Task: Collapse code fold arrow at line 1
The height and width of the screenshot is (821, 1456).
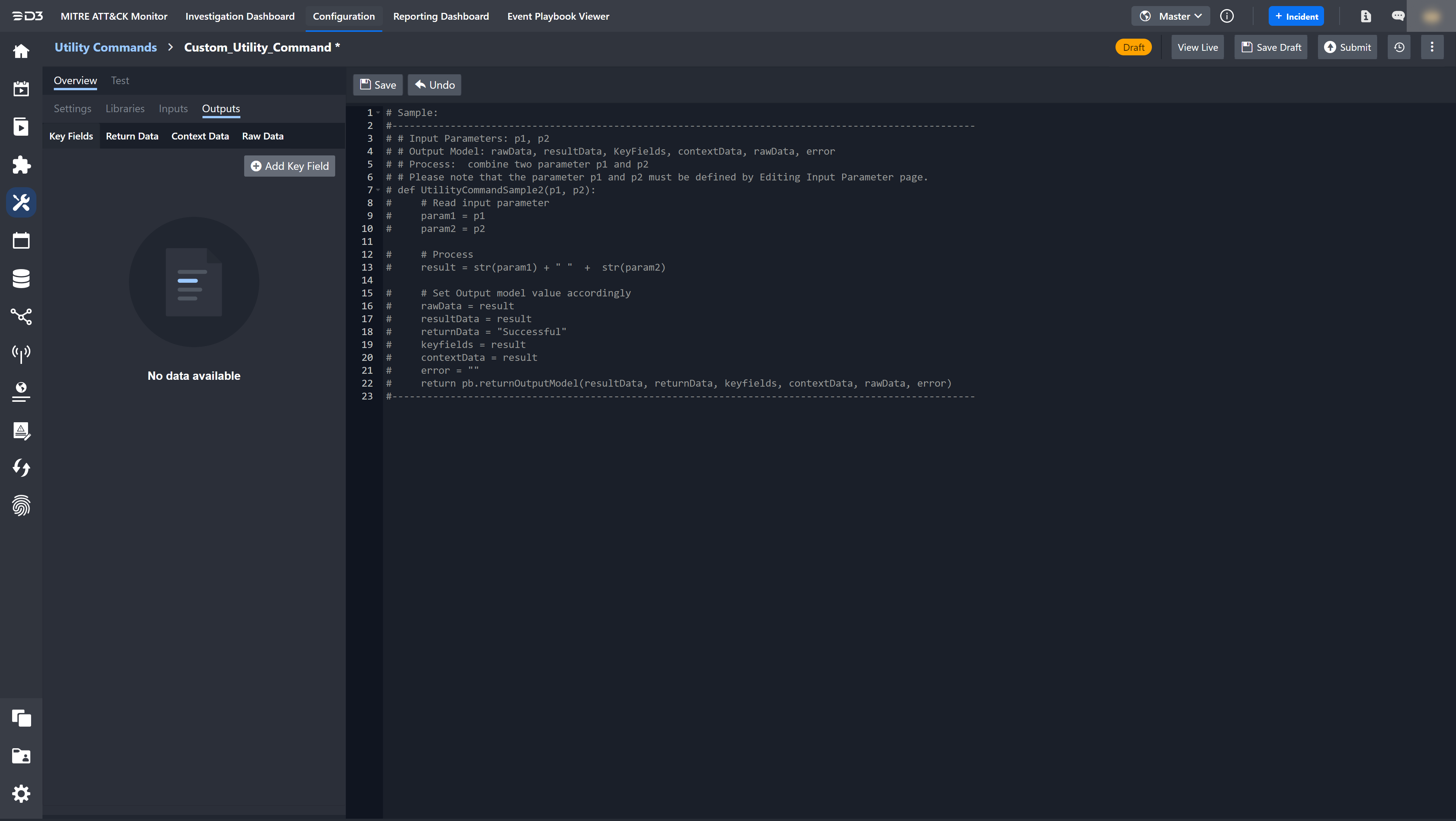Action: (378, 113)
